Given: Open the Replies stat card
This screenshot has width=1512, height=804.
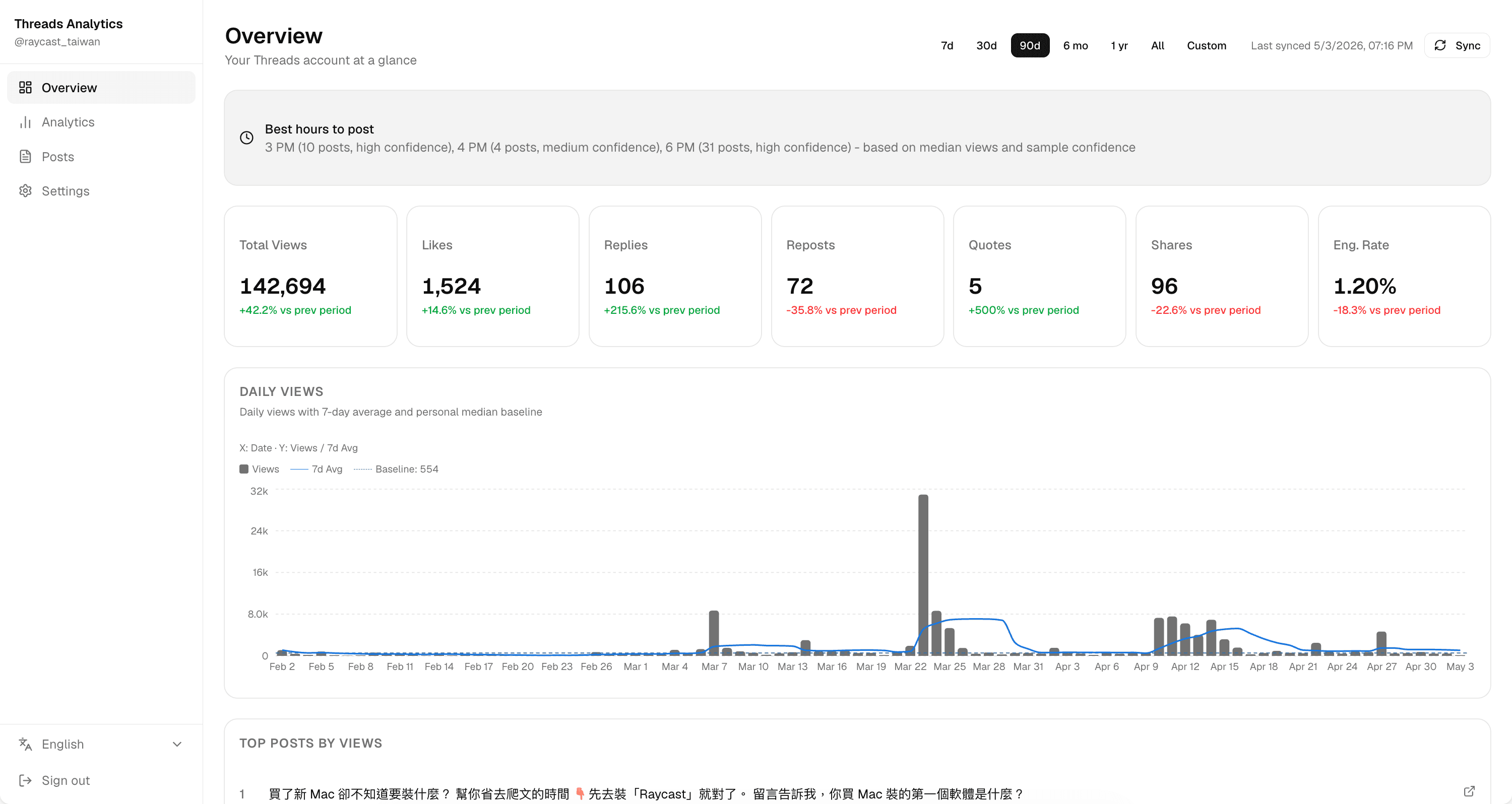Looking at the screenshot, I should pyautogui.click(x=675, y=277).
